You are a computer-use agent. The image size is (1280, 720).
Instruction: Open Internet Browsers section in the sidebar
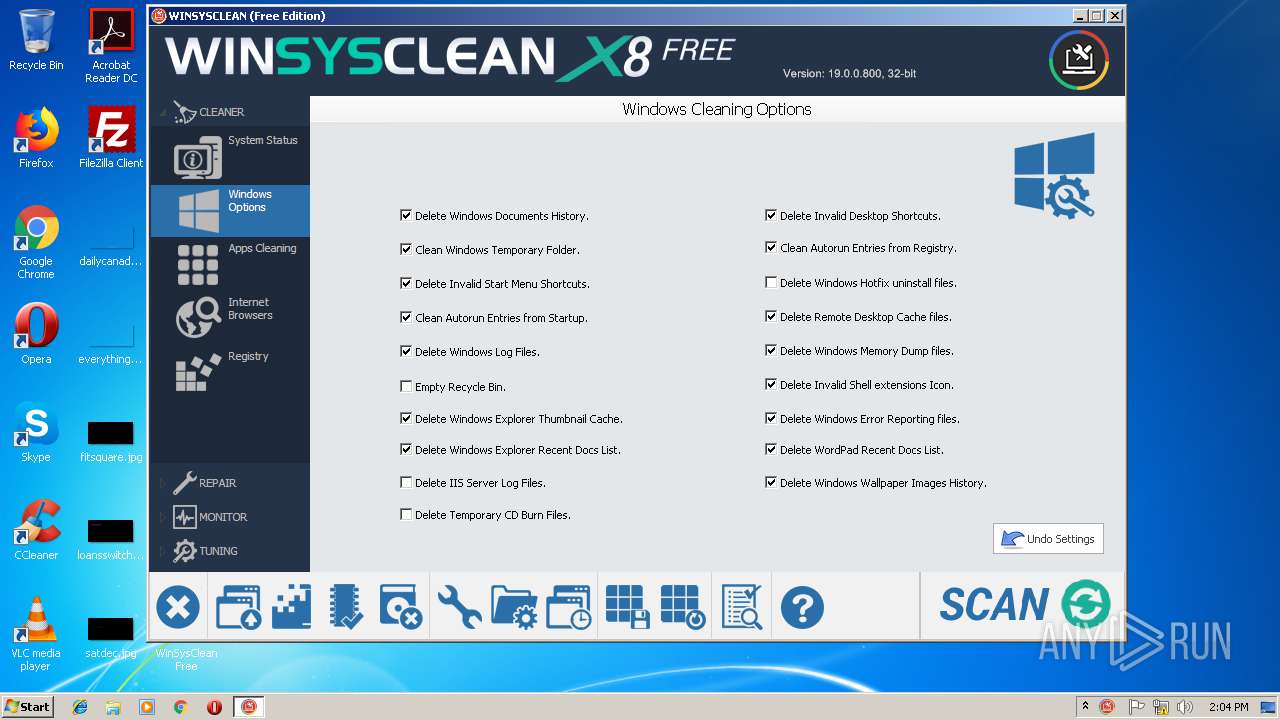[230, 318]
